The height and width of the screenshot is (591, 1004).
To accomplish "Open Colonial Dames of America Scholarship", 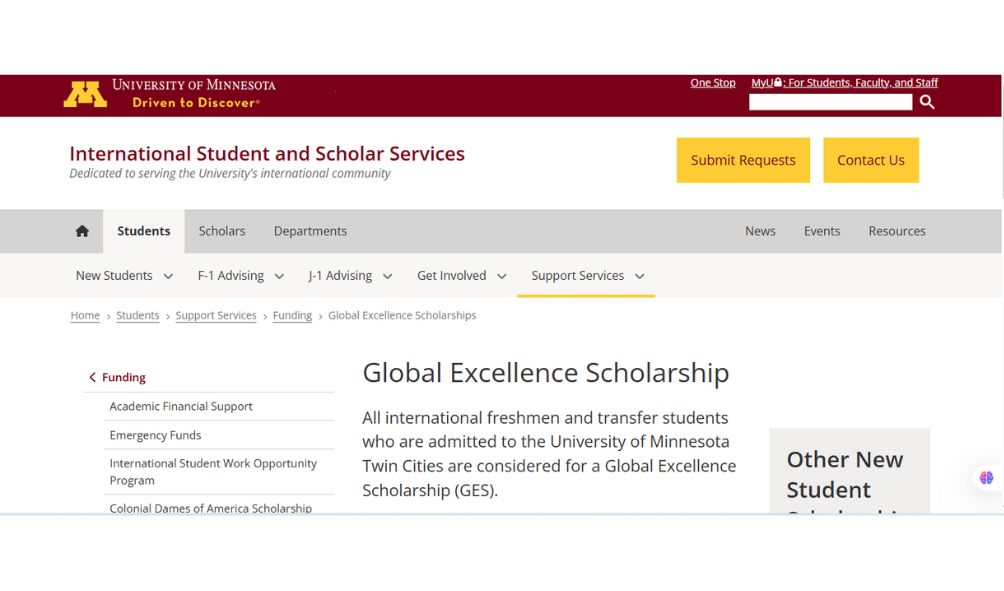I will pyautogui.click(x=211, y=508).
